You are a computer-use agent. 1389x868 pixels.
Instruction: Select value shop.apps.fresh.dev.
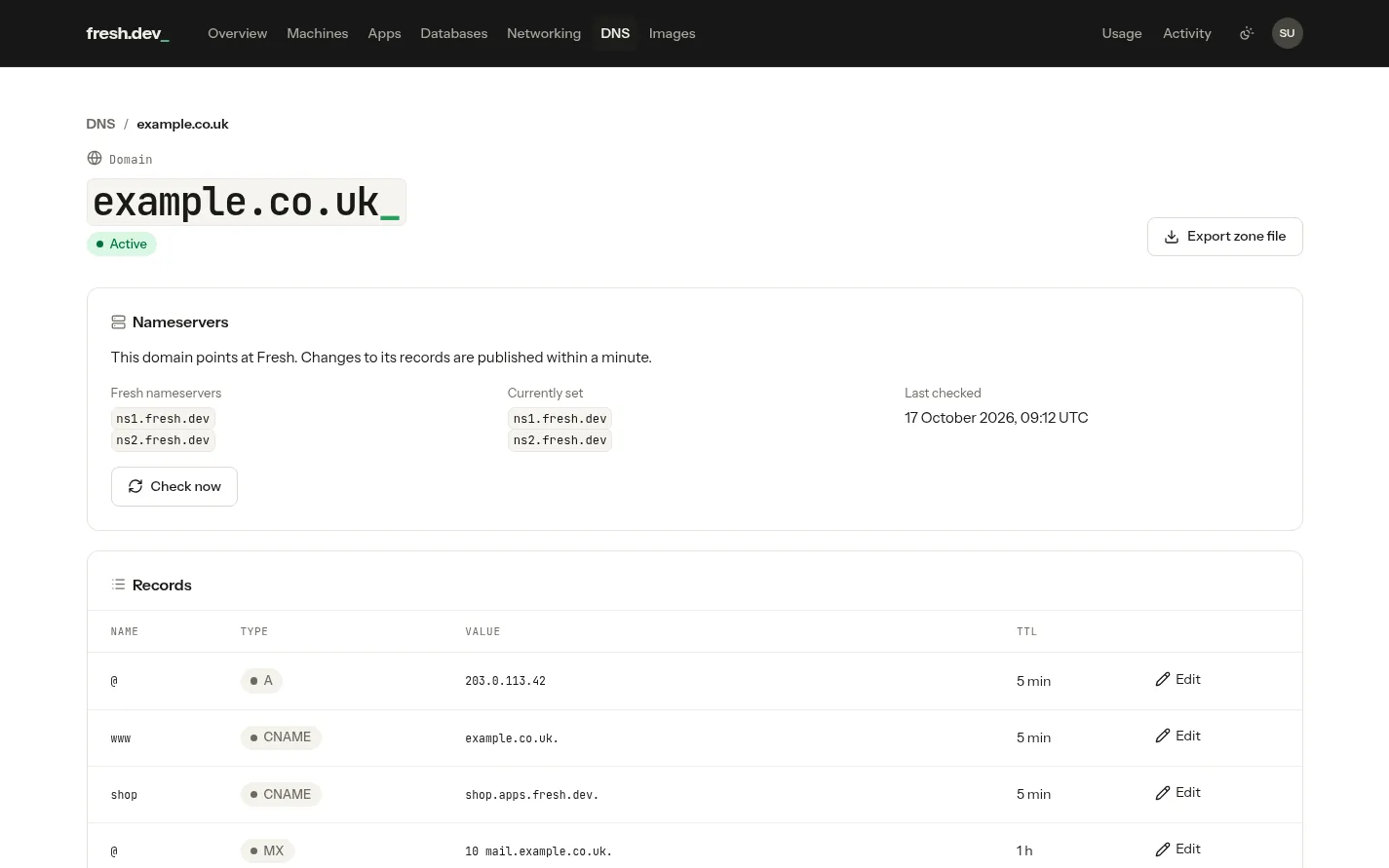531,795
